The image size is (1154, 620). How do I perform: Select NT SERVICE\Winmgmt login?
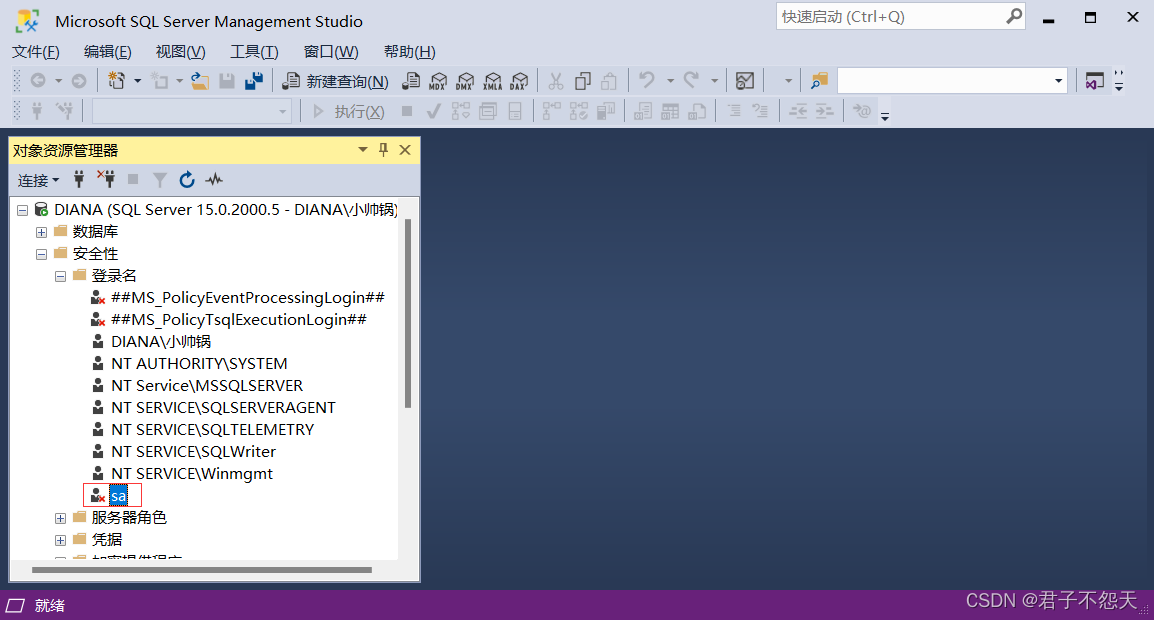pyautogui.click(x=191, y=473)
